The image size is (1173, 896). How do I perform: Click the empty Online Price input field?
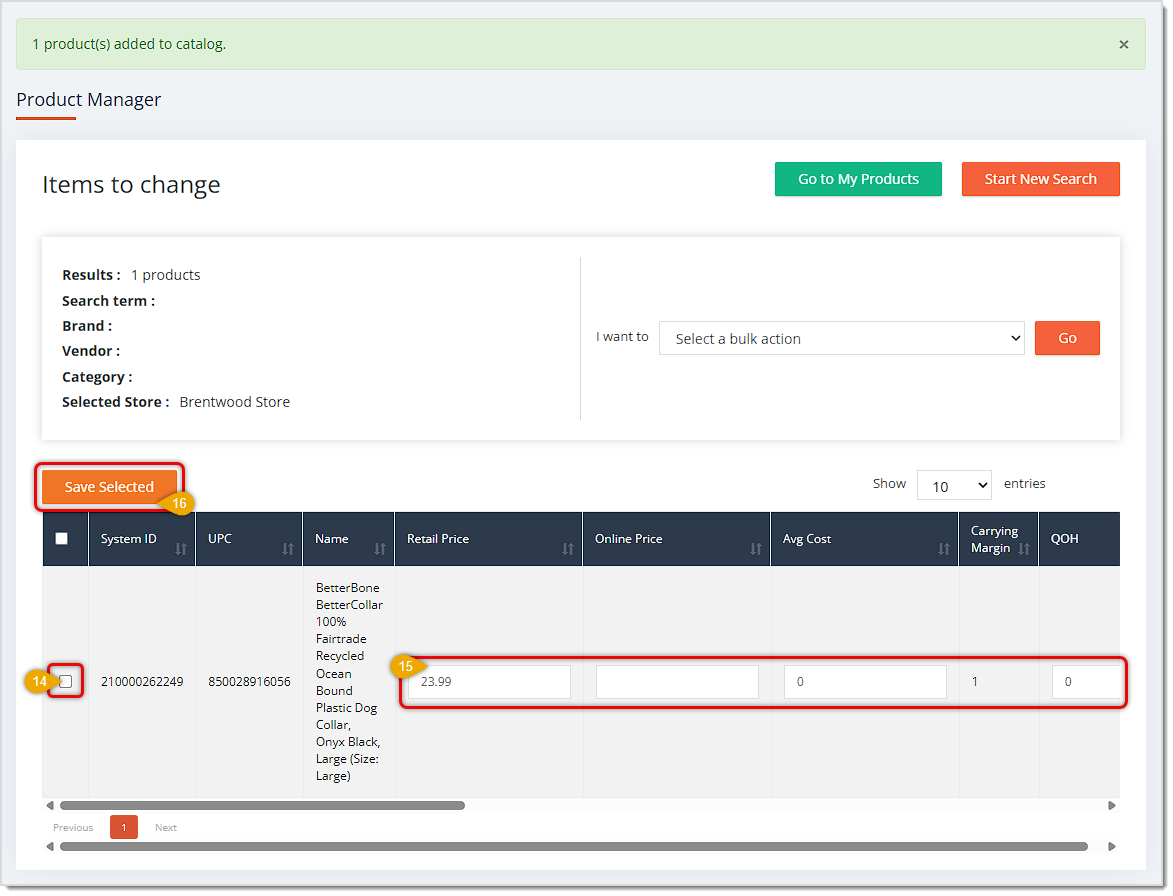click(x=677, y=682)
